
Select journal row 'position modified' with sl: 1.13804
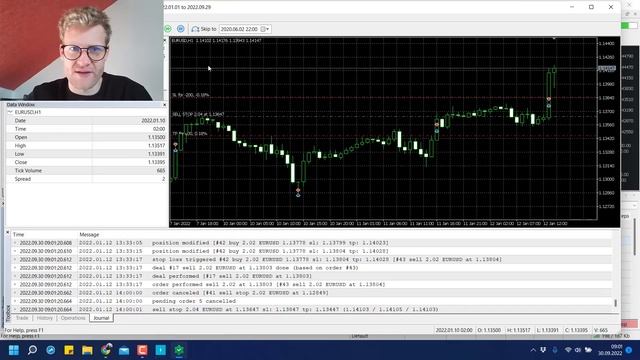pos(312,251)
